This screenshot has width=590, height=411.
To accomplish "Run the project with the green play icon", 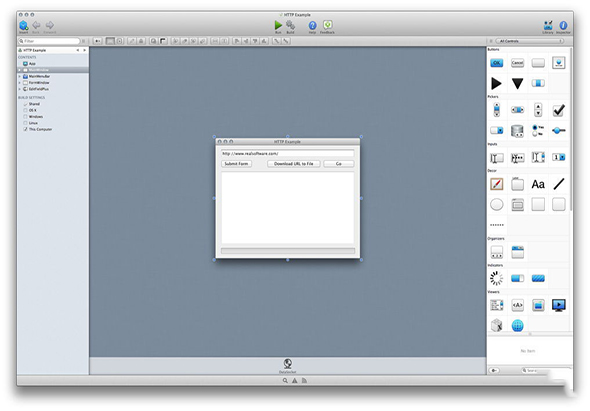I will (x=278, y=25).
